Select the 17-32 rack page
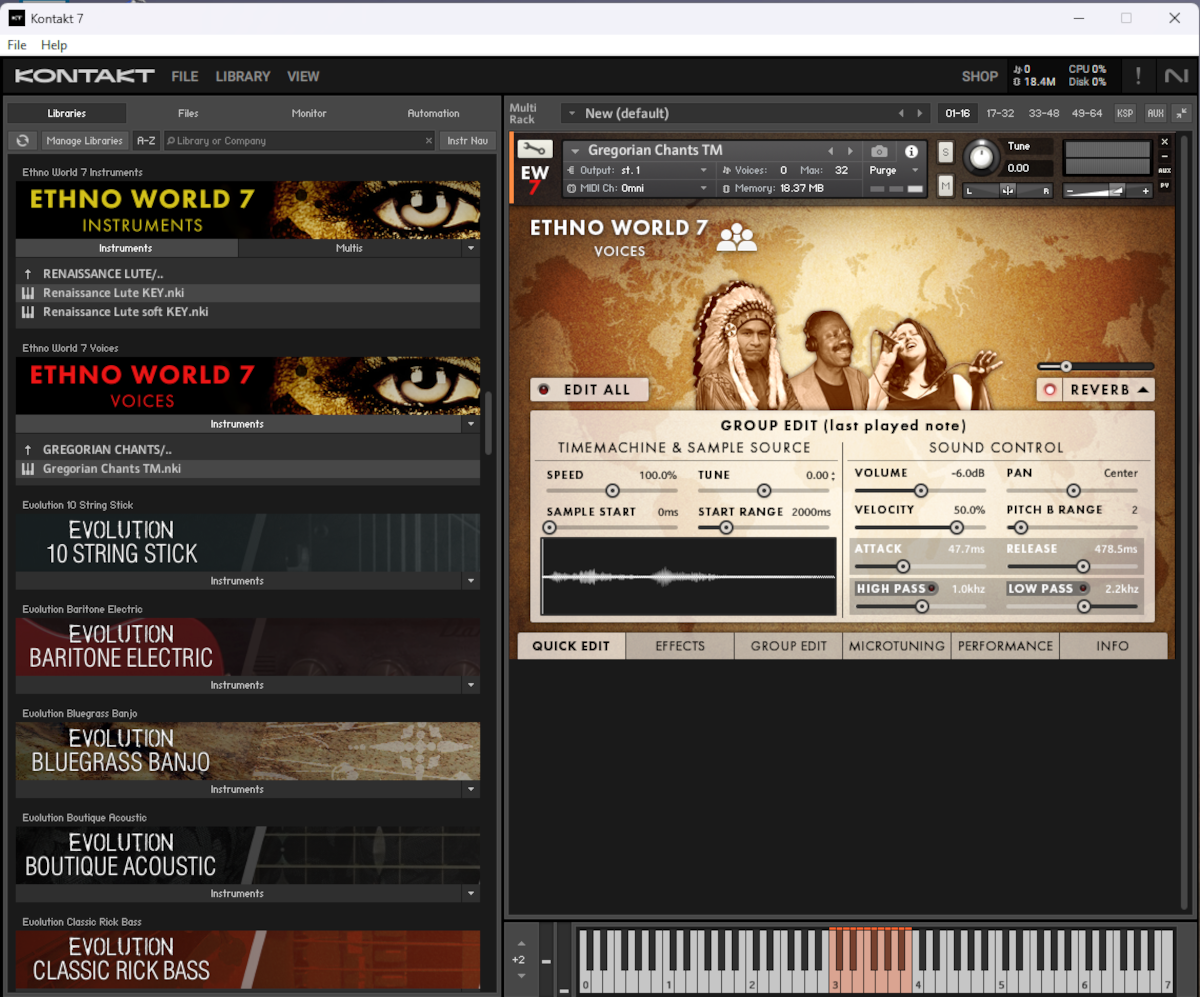Viewport: 1200px width, 997px height. (1000, 113)
